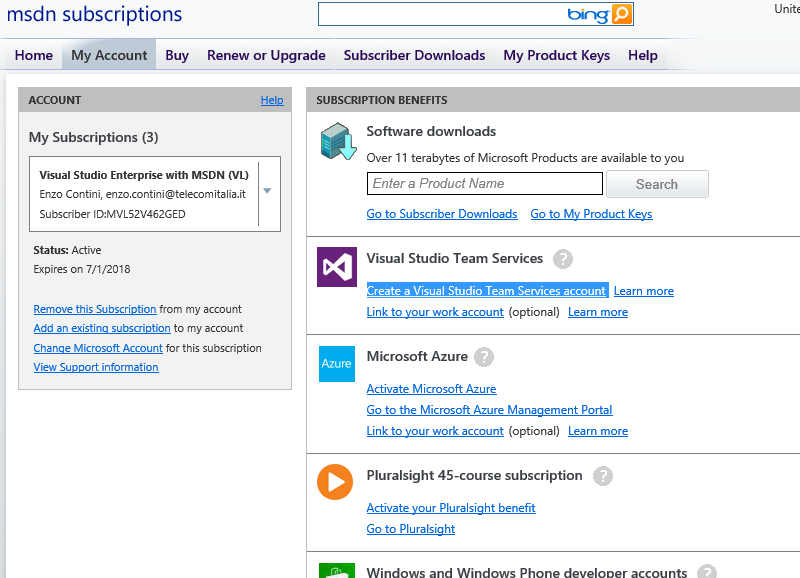Image resolution: width=800 pixels, height=578 pixels.
Task: Type in the Enter a Product Name field
Action: click(484, 184)
